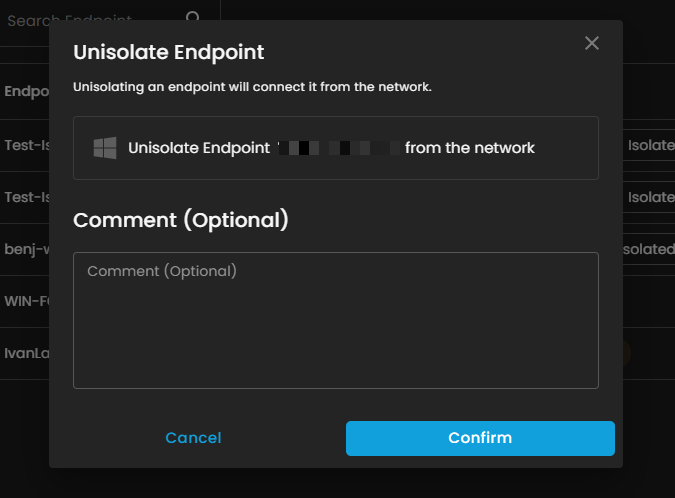
Task: Focus the Comment (Optional) text area
Action: pos(336,320)
